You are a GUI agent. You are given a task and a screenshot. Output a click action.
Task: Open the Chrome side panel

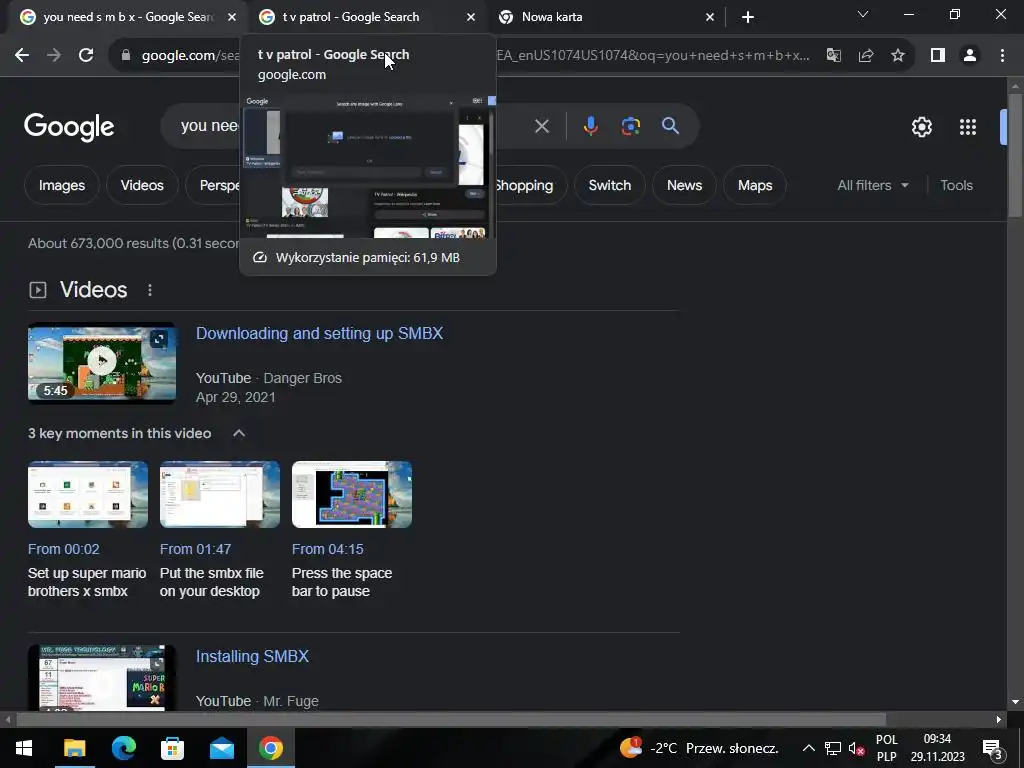pos(938,56)
